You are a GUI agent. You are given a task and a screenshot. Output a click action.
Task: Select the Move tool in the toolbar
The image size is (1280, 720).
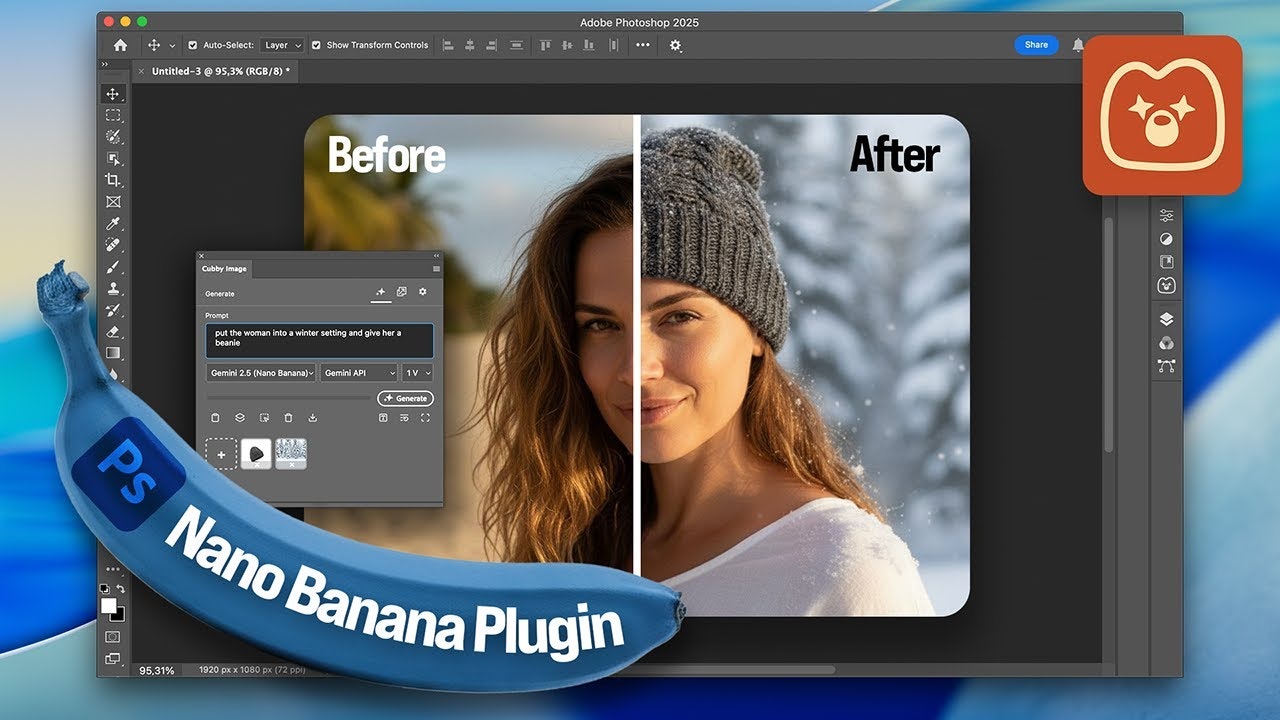(113, 94)
